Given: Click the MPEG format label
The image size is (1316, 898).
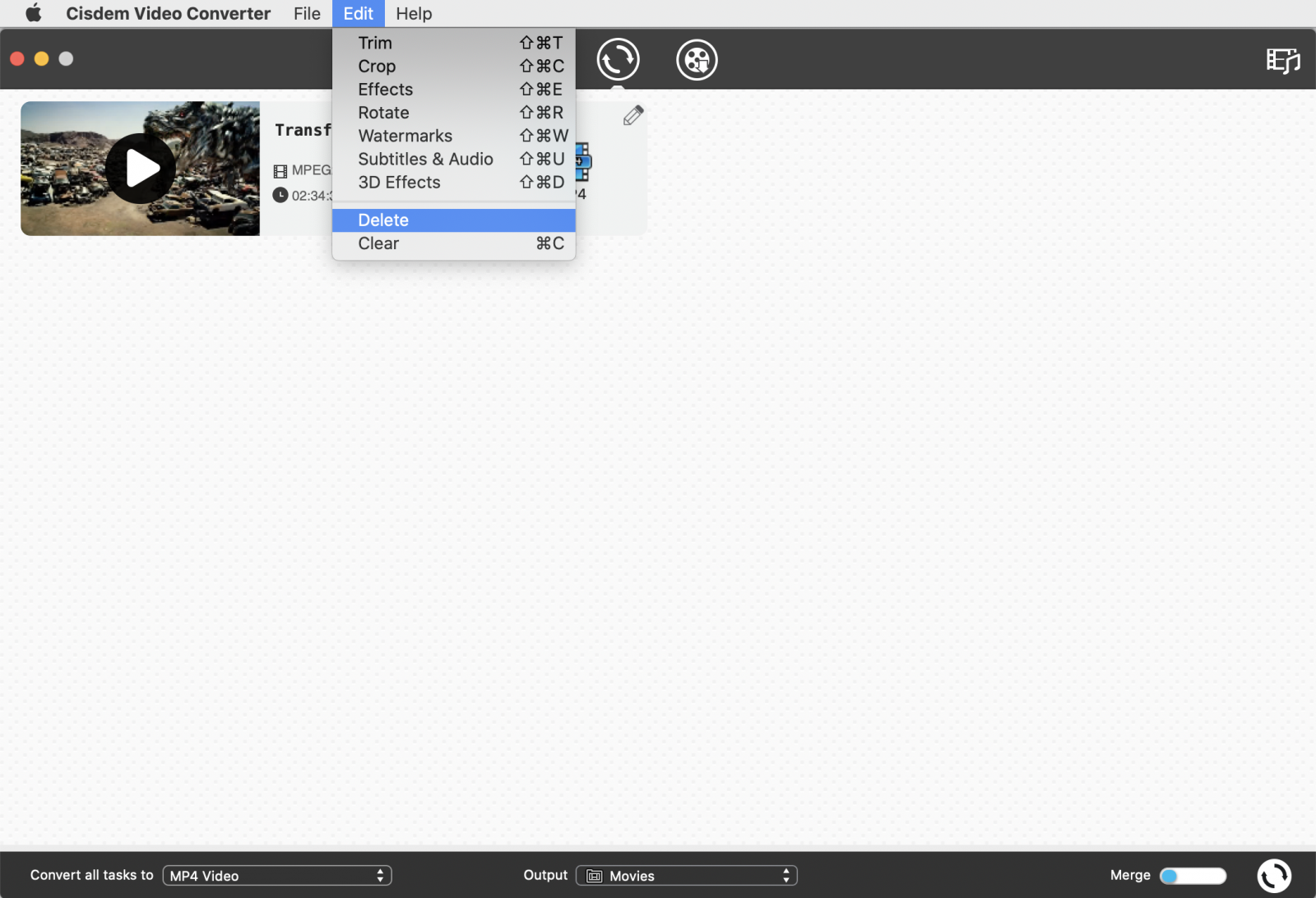Looking at the screenshot, I should (312, 170).
